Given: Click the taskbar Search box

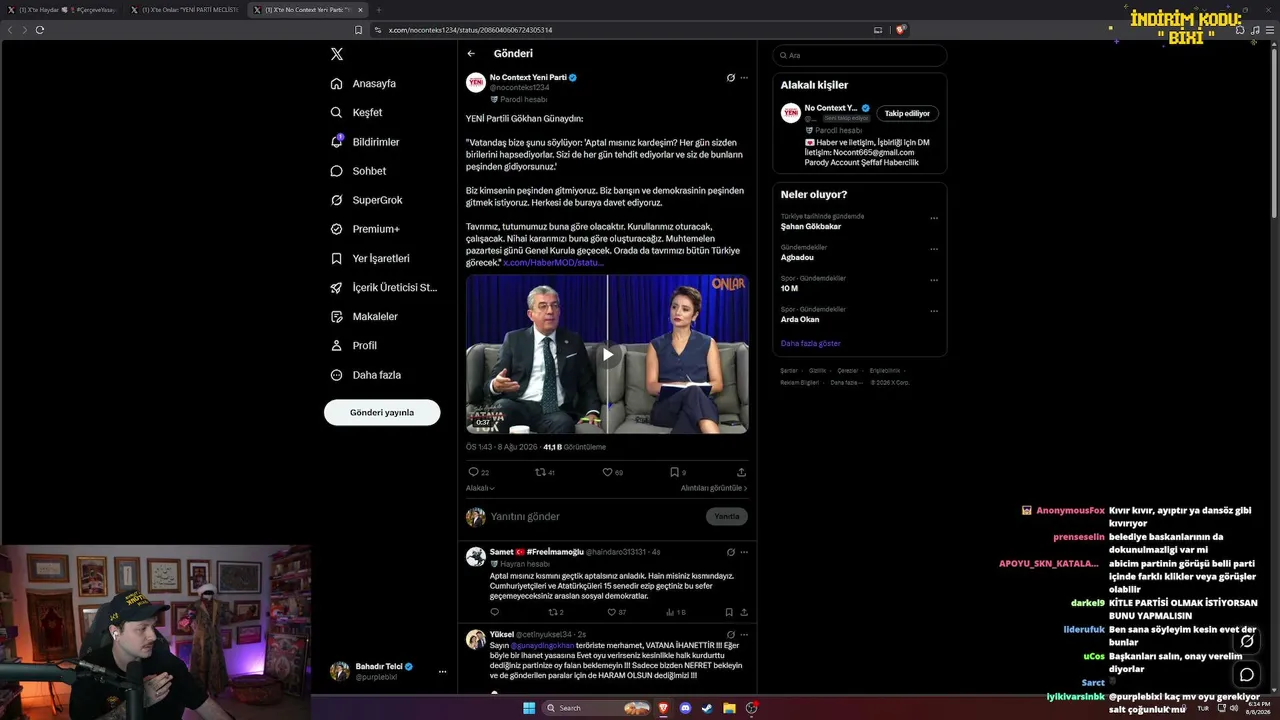Looking at the screenshot, I should pyautogui.click(x=597, y=708).
